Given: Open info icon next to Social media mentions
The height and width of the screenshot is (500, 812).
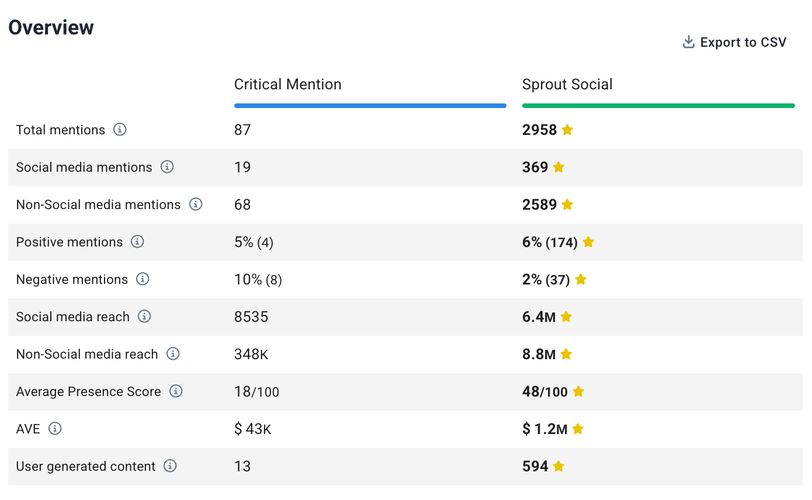Looking at the screenshot, I should point(167,167).
